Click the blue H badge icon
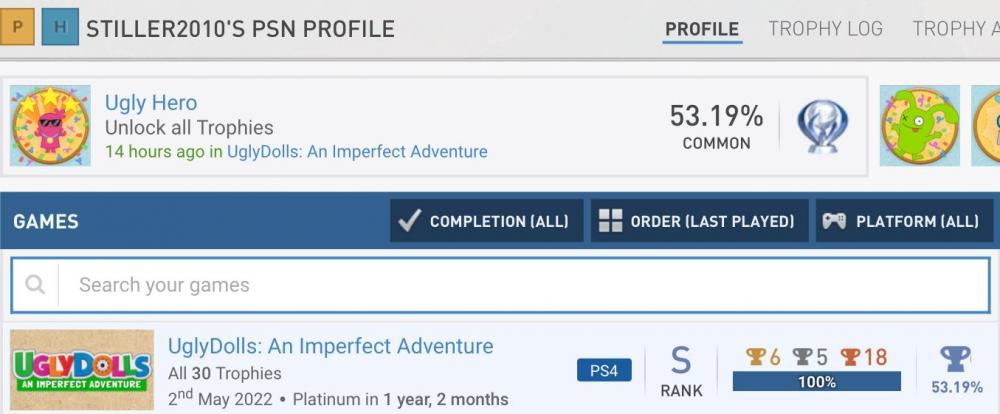 (x=60, y=28)
